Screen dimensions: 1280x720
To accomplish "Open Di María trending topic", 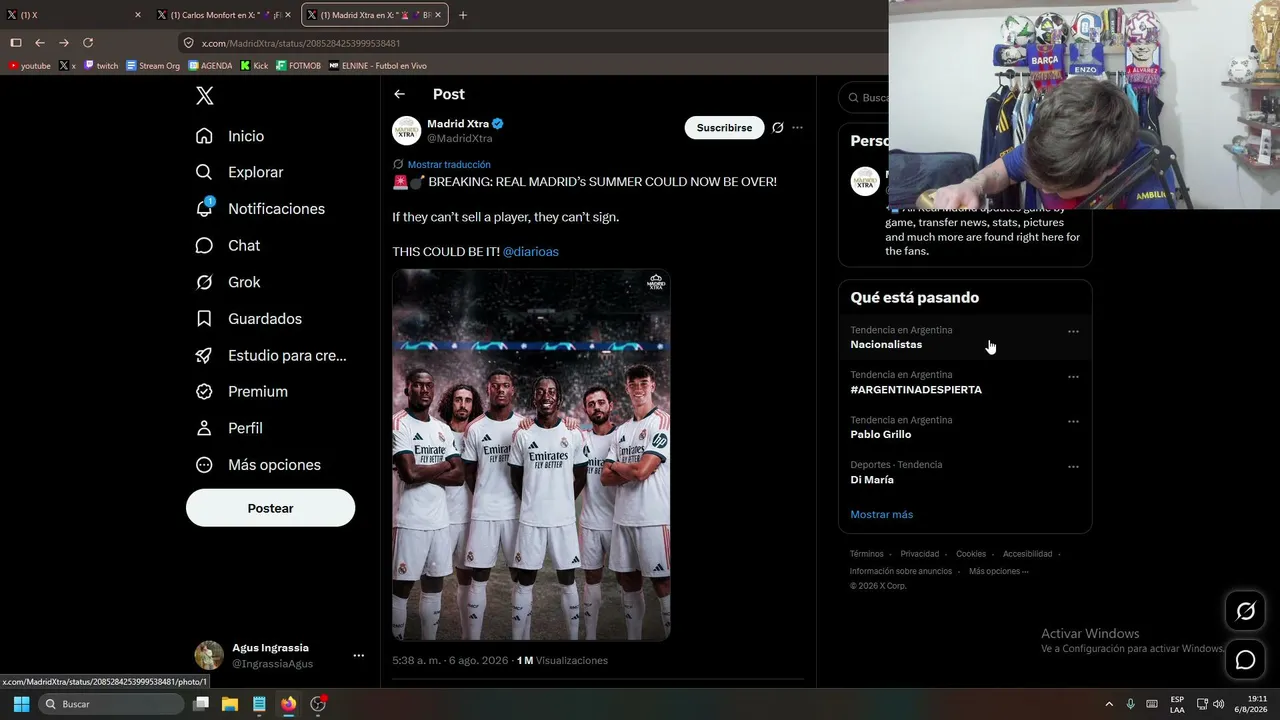I will coord(964,472).
